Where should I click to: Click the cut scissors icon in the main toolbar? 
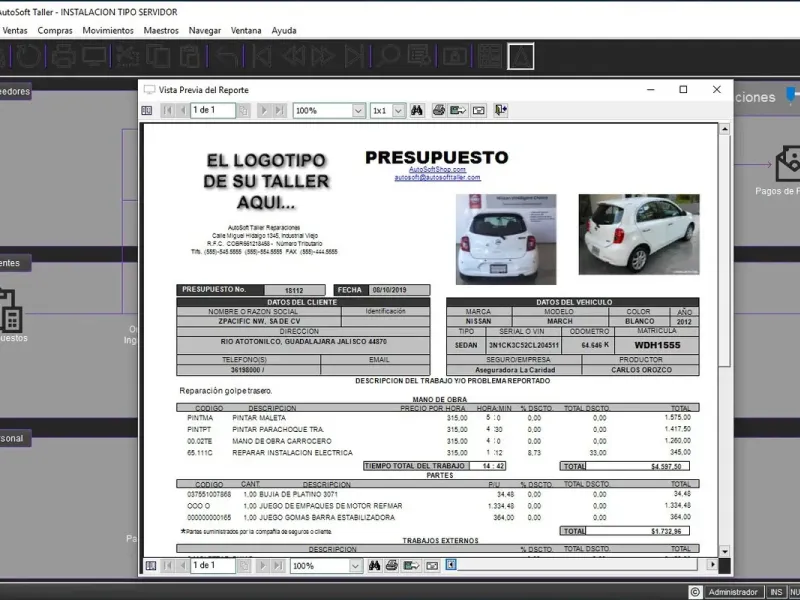click(128, 56)
